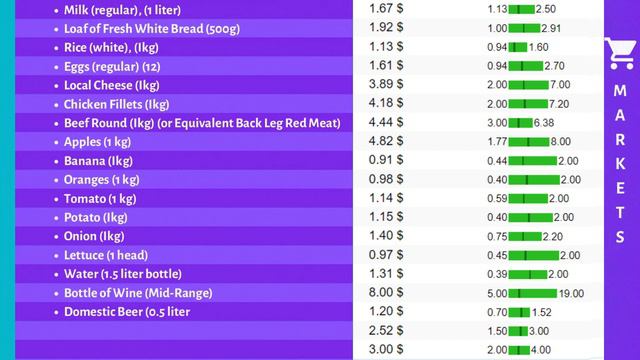640x360 pixels.
Task: Click the shopping cart icon above MARKETS
Action: click(621, 53)
